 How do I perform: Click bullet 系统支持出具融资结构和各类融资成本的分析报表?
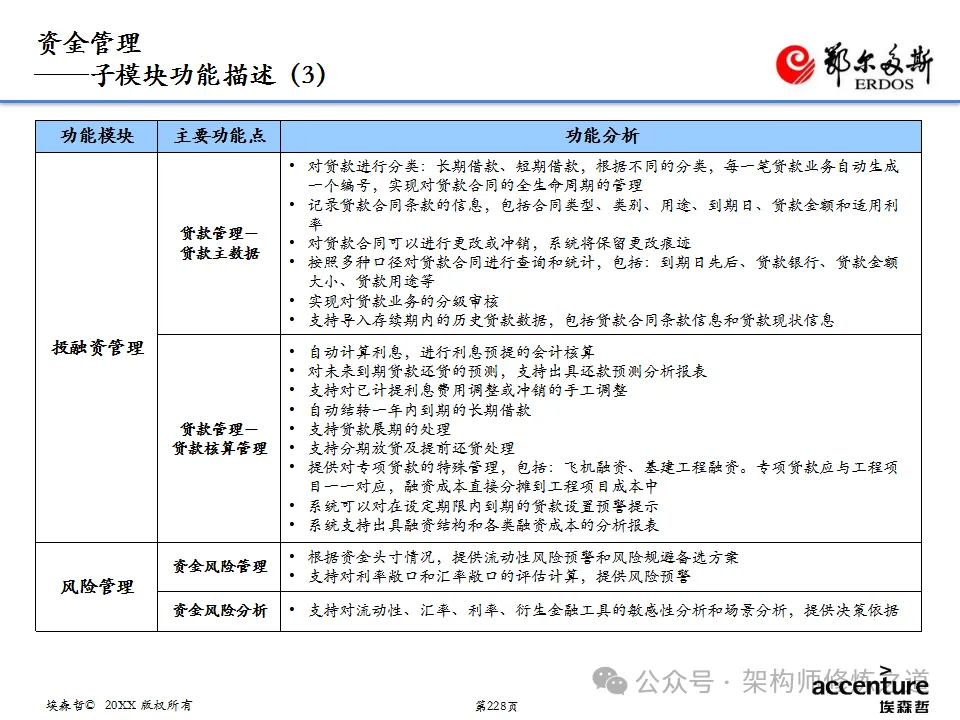(483, 525)
